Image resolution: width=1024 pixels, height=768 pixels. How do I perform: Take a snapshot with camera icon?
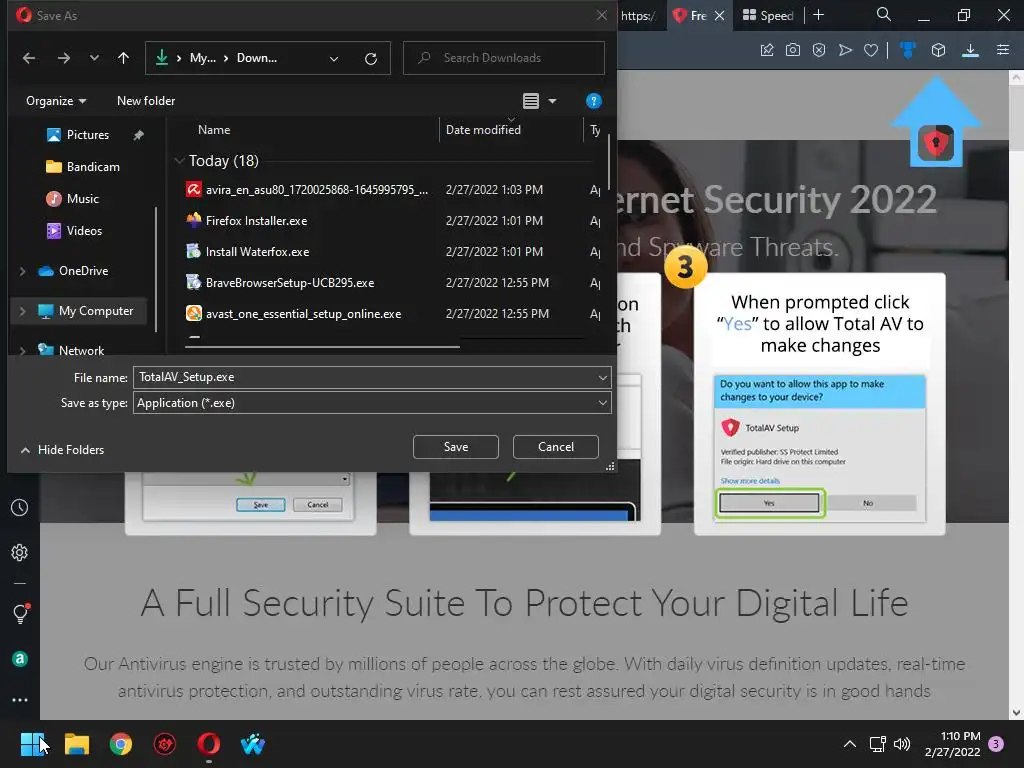coord(793,50)
